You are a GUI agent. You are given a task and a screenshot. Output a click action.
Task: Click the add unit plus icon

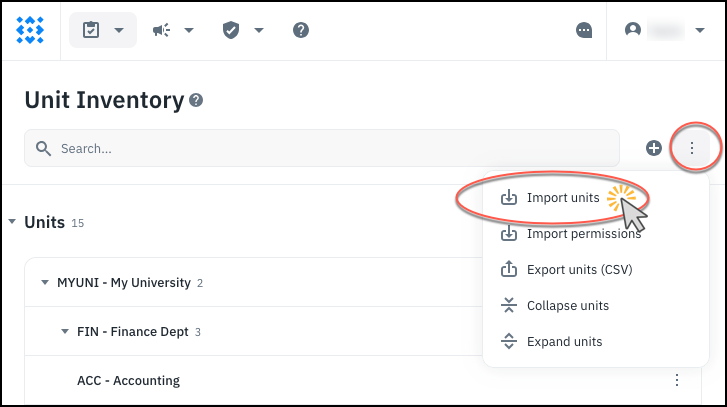pos(654,148)
